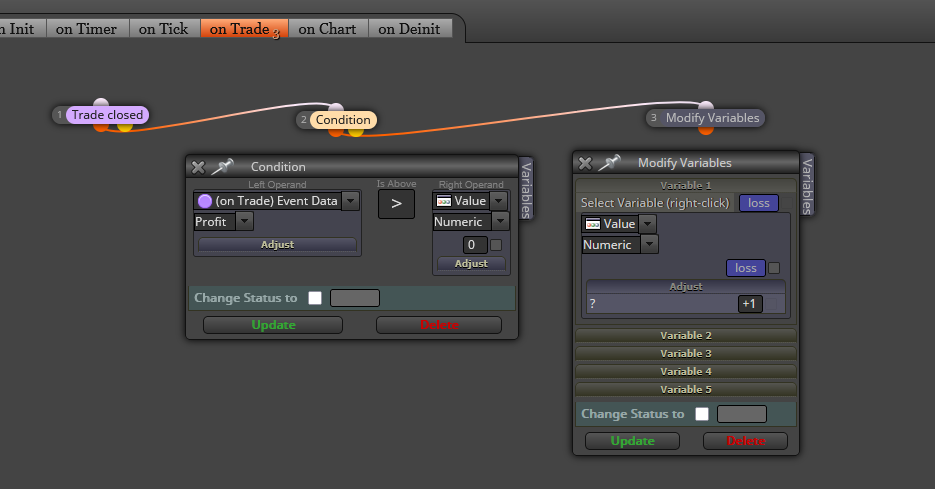Open Variables side tab on Modify Variables panel
This screenshot has height=489, width=935.
(807, 185)
